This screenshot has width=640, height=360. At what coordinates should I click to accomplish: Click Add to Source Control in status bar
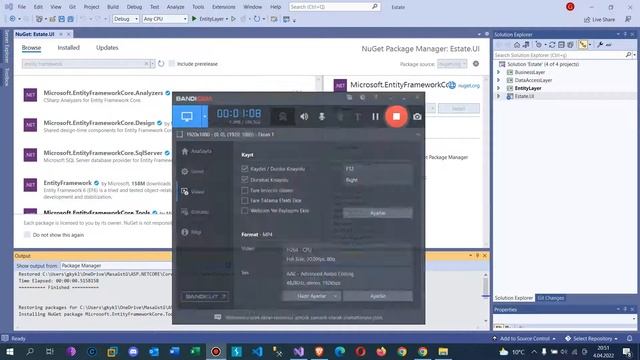point(524,339)
